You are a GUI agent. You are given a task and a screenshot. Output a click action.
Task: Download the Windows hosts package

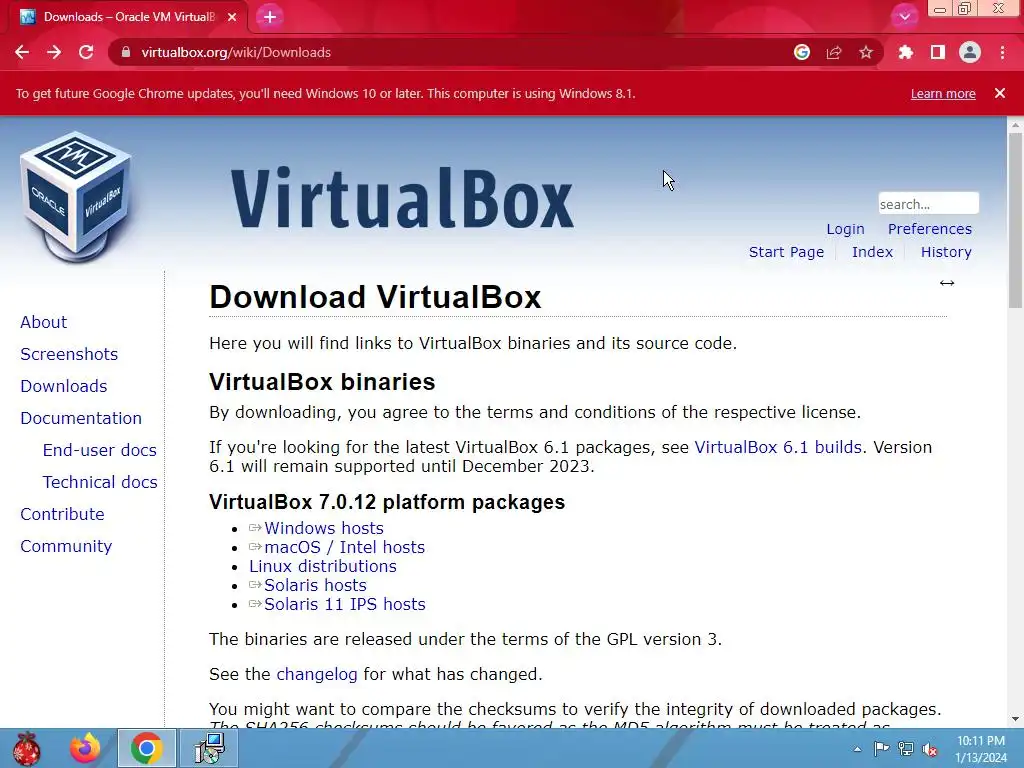pos(323,528)
